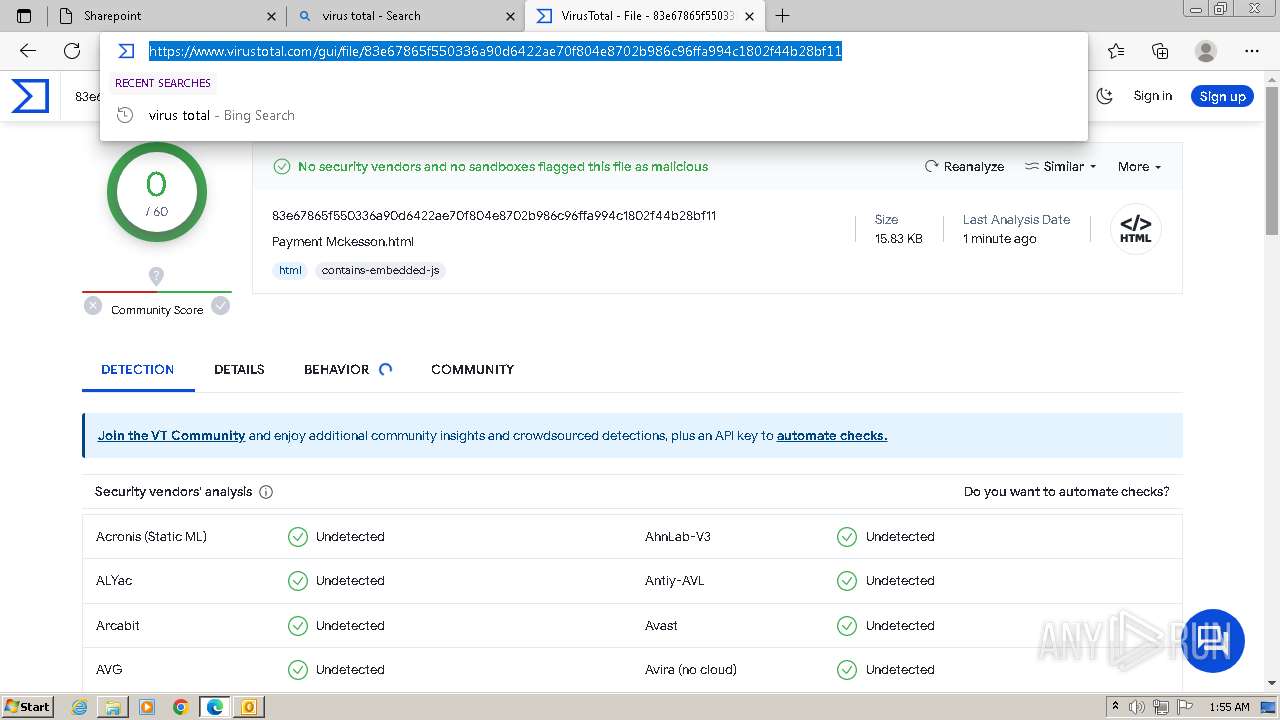Click the community score question mark icon

point(156,276)
